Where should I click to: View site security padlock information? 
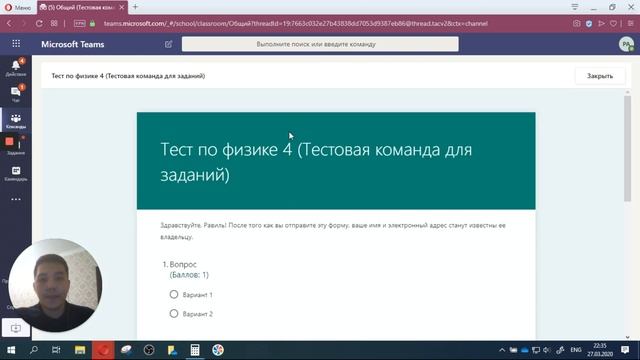[93, 24]
